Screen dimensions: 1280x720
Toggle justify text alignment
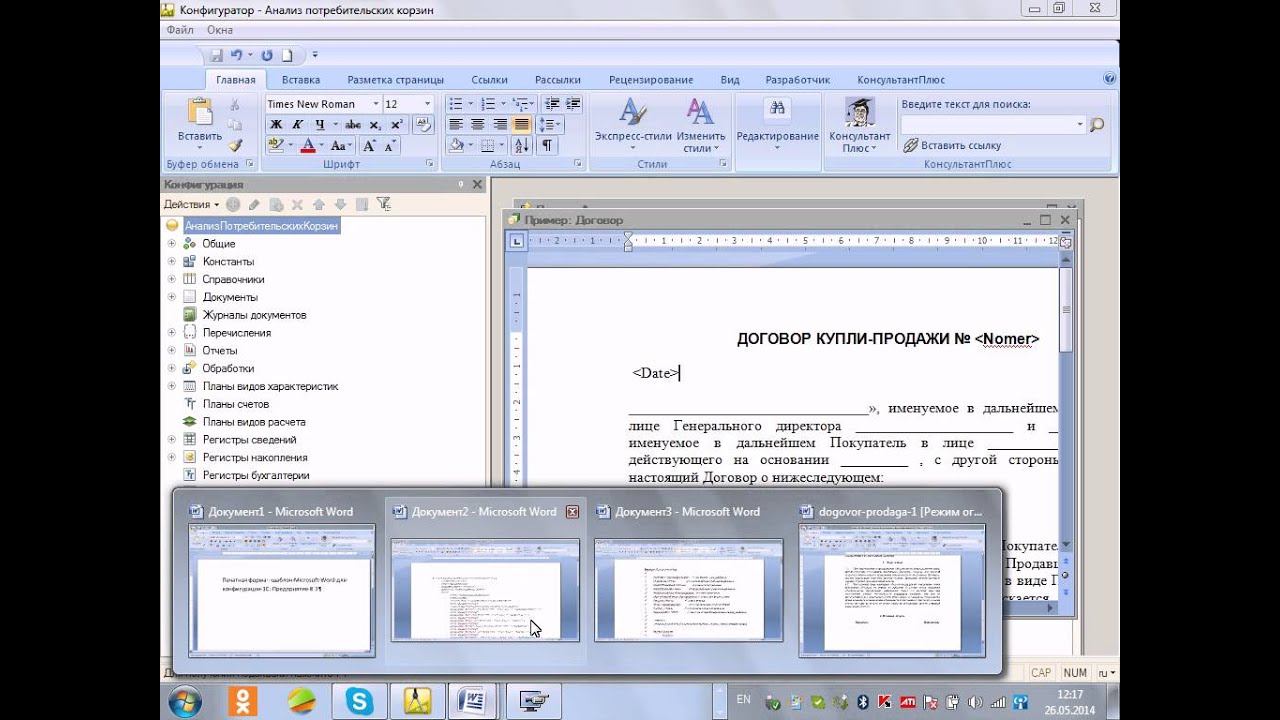click(522, 125)
